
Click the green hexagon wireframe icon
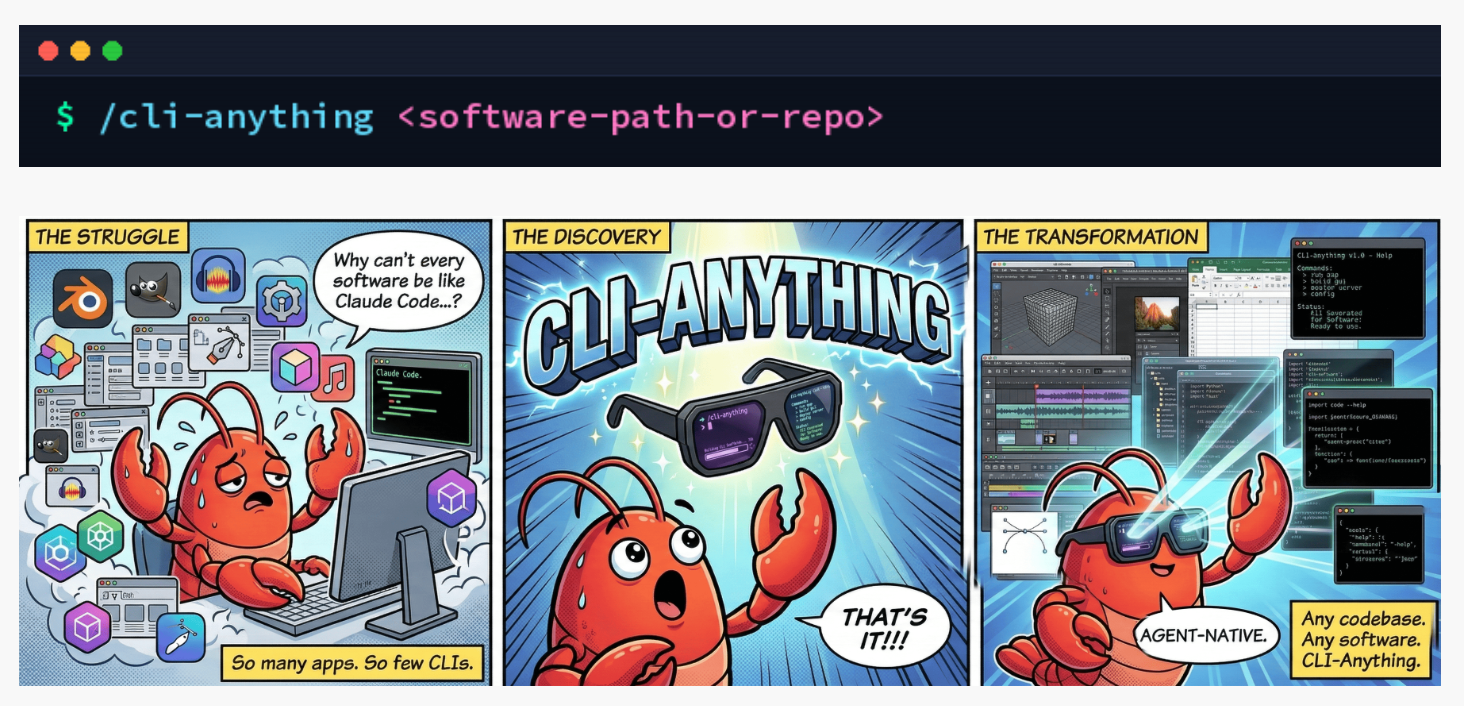point(100,537)
